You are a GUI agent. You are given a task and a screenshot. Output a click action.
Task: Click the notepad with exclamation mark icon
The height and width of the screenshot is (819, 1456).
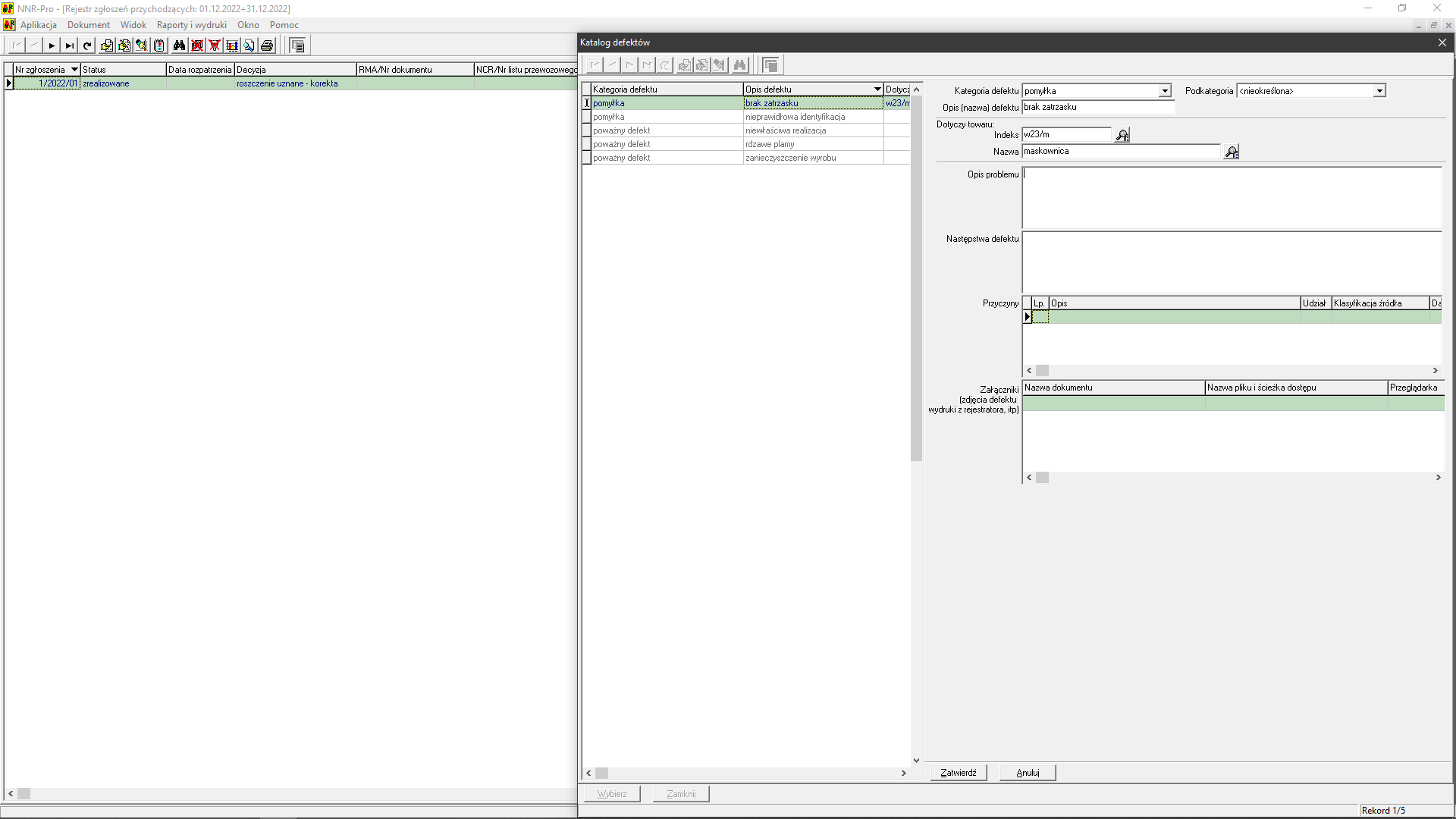159,46
